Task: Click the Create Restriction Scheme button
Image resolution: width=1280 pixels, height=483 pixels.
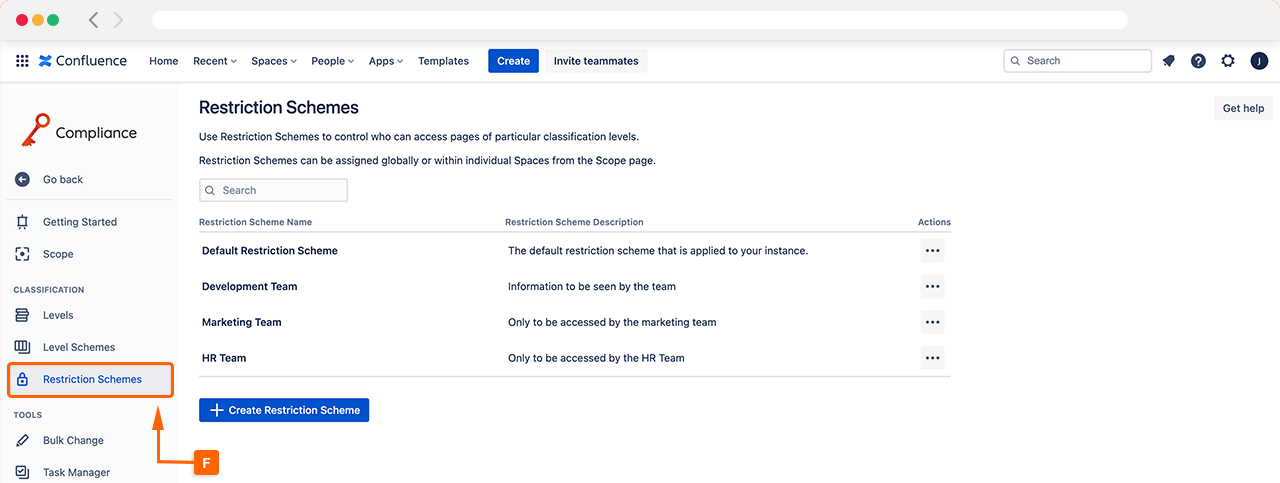Action: pyautogui.click(x=284, y=410)
